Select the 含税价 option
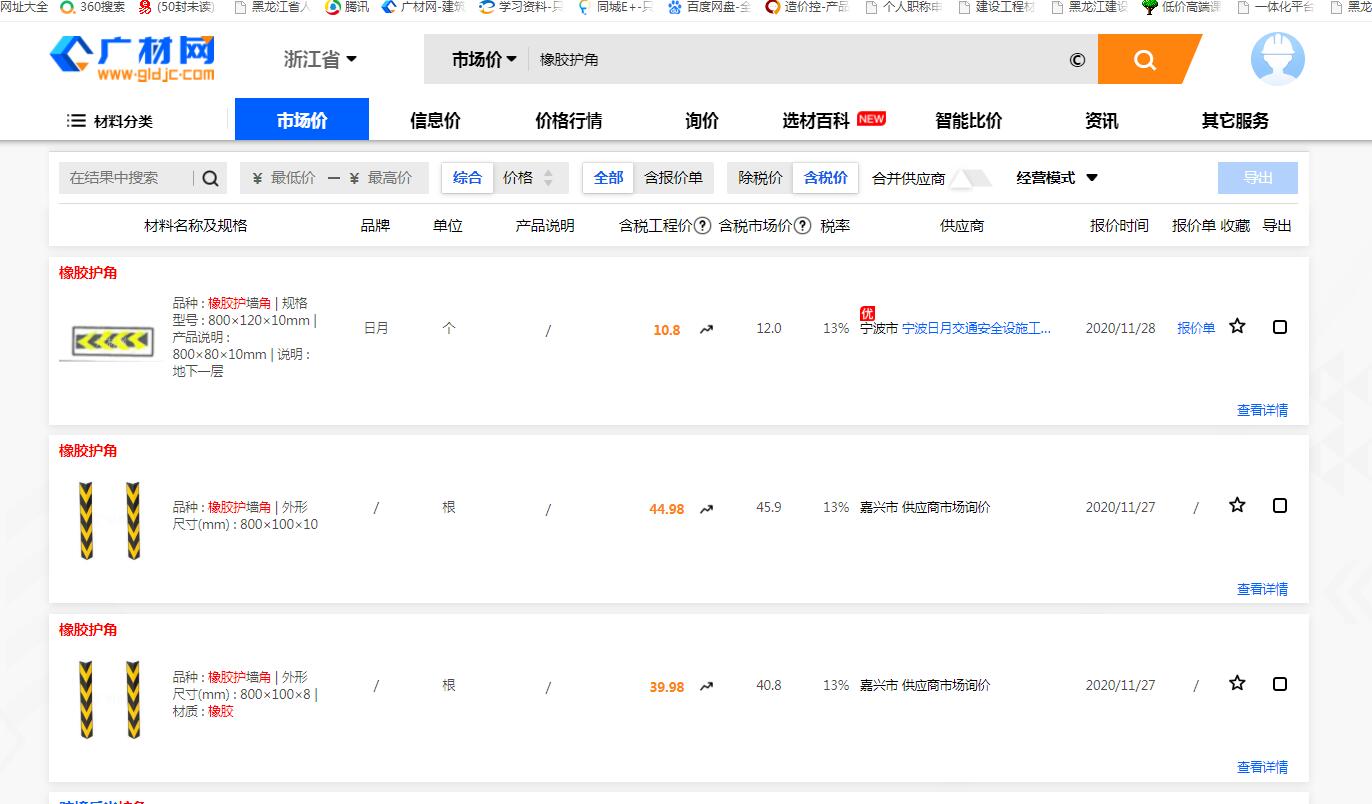Screen dimensions: 1372x804 pos(826,178)
